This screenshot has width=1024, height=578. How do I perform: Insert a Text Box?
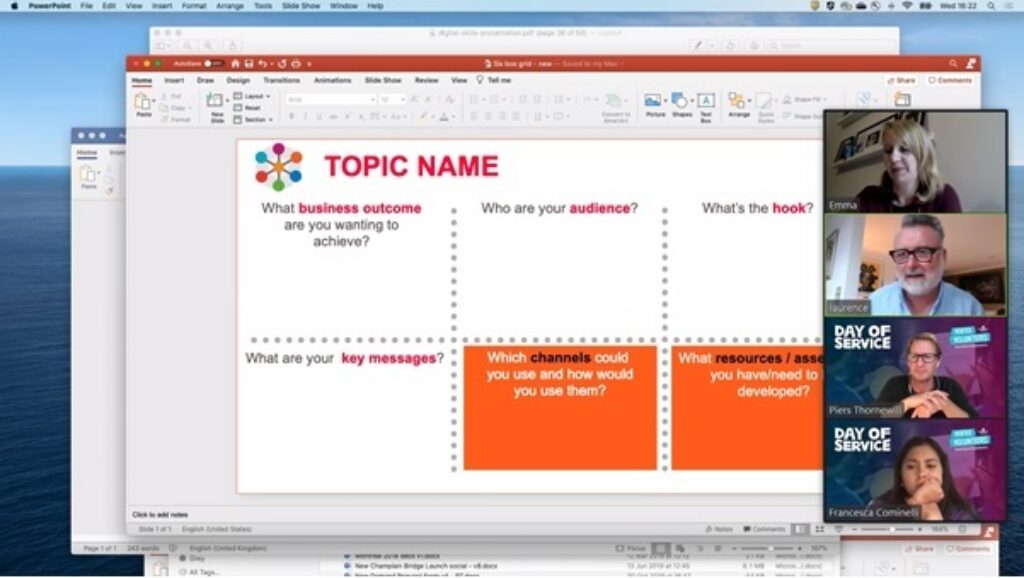pos(705,101)
